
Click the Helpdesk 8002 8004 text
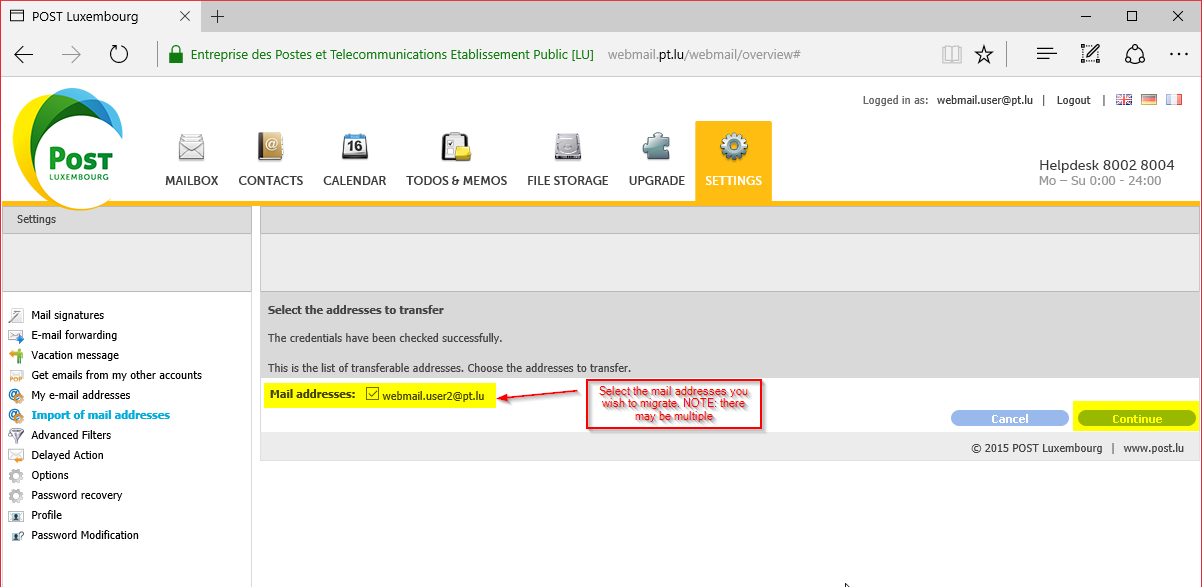(x=1107, y=165)
